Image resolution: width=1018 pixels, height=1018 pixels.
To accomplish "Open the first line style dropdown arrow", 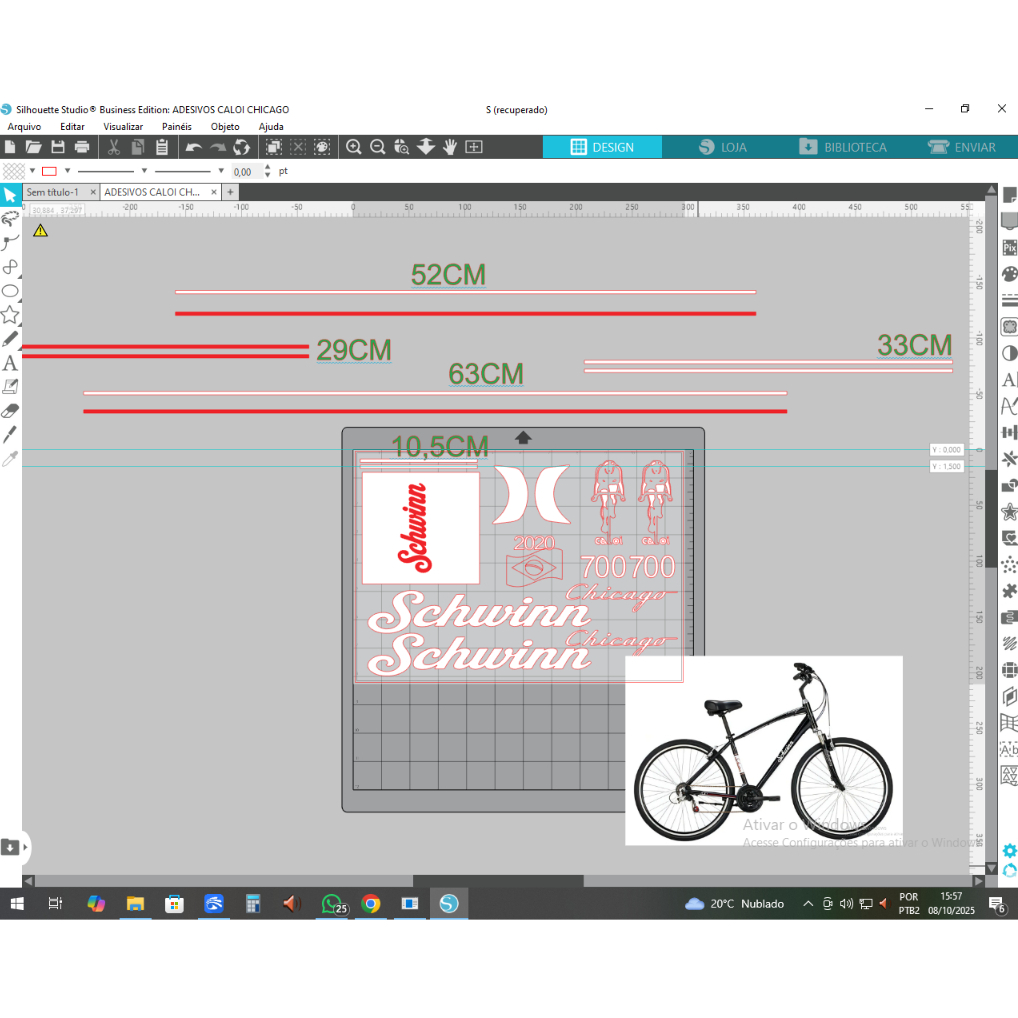I will [x=144, y=171].
